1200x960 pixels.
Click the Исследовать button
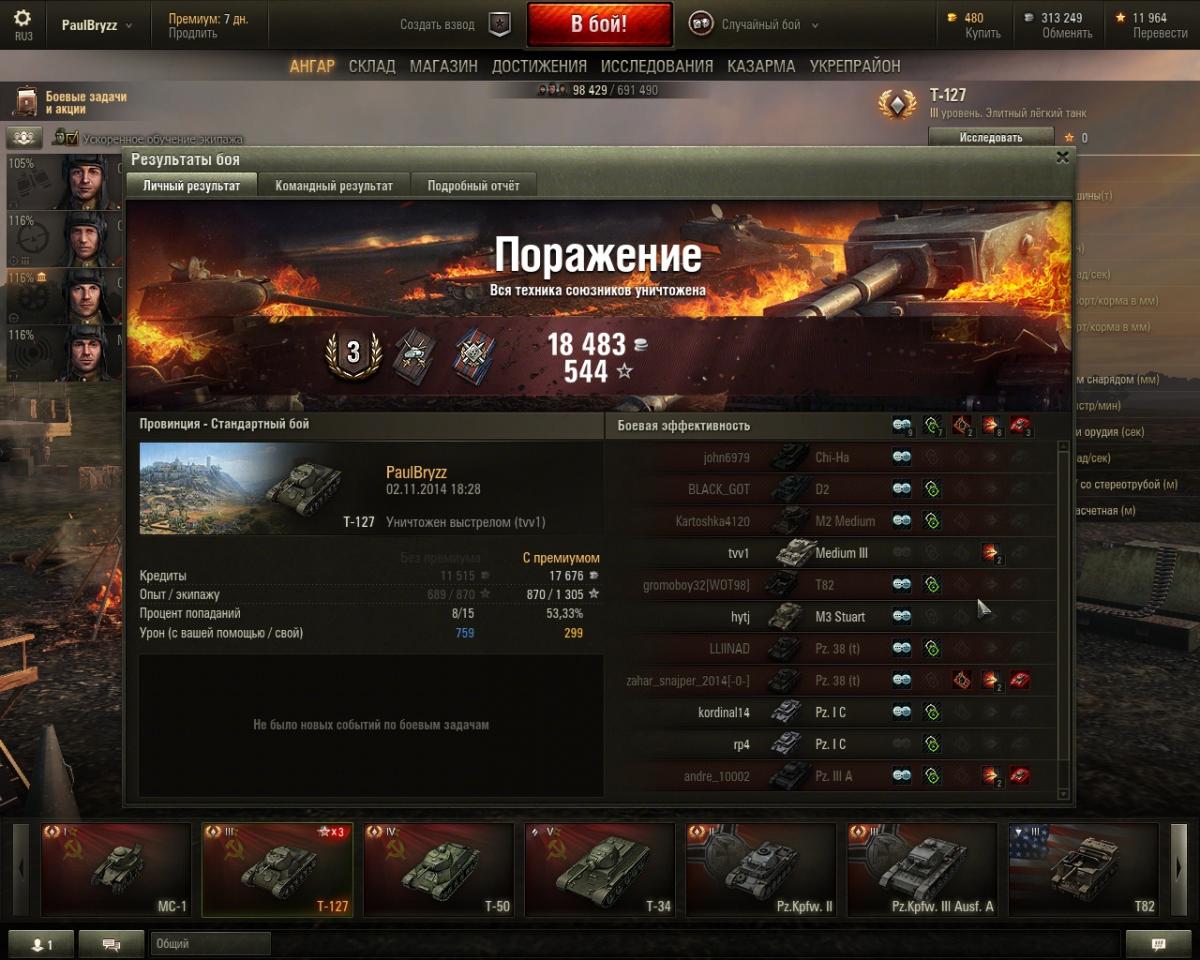[x=991, y=137]
